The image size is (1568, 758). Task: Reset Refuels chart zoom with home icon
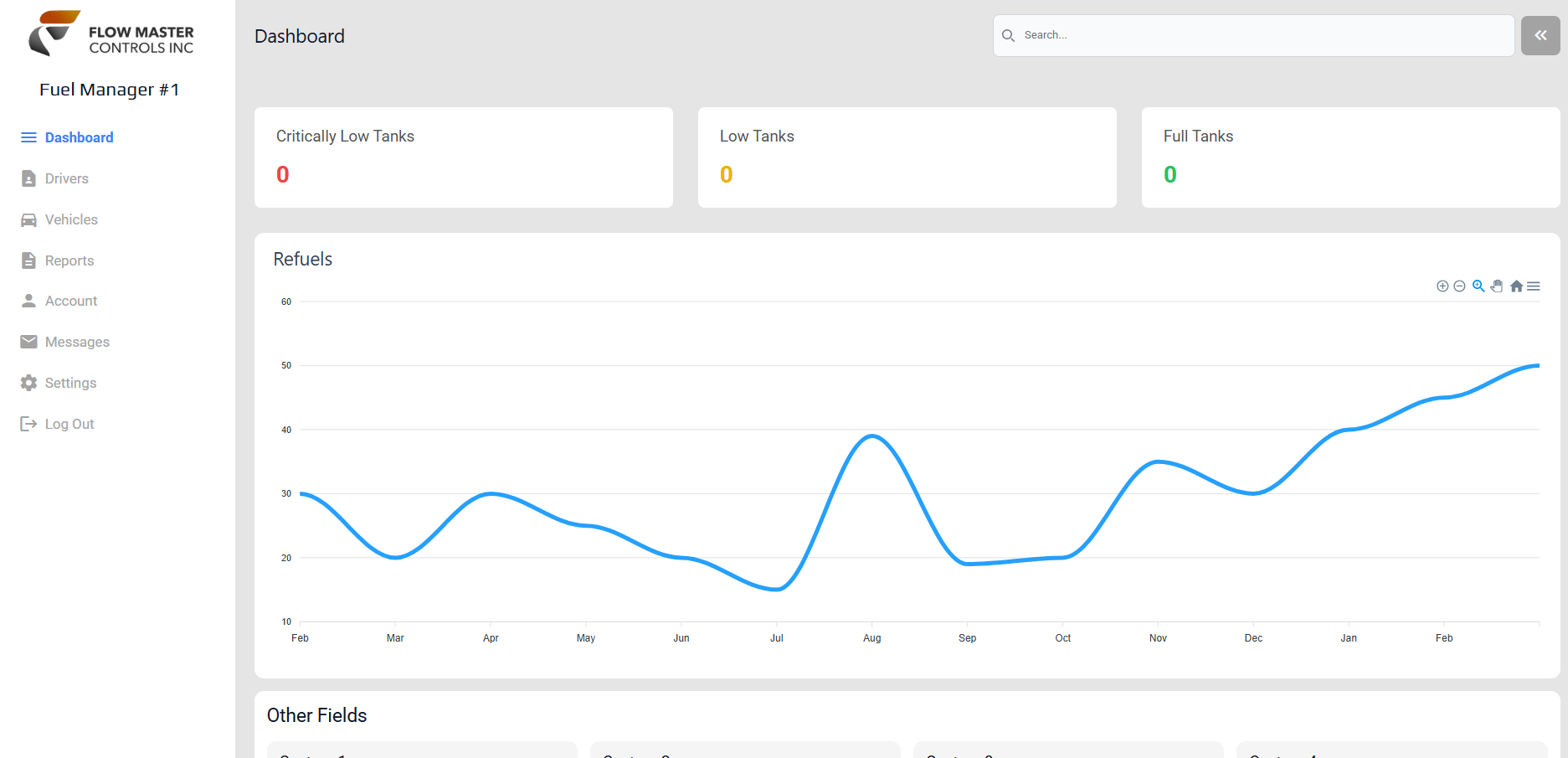[1516, 286]
